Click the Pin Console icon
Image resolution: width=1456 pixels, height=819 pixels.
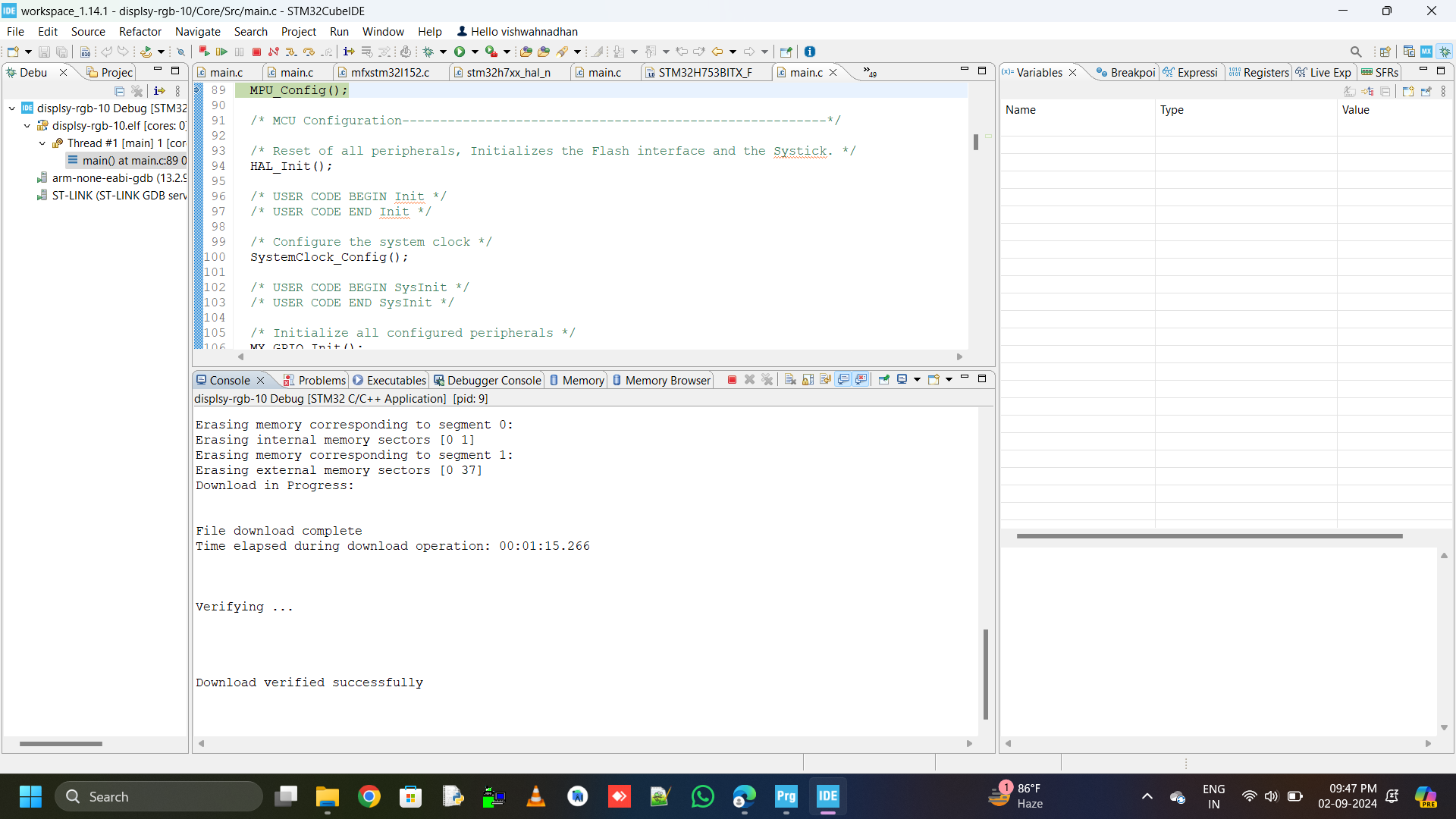(884, 379)
